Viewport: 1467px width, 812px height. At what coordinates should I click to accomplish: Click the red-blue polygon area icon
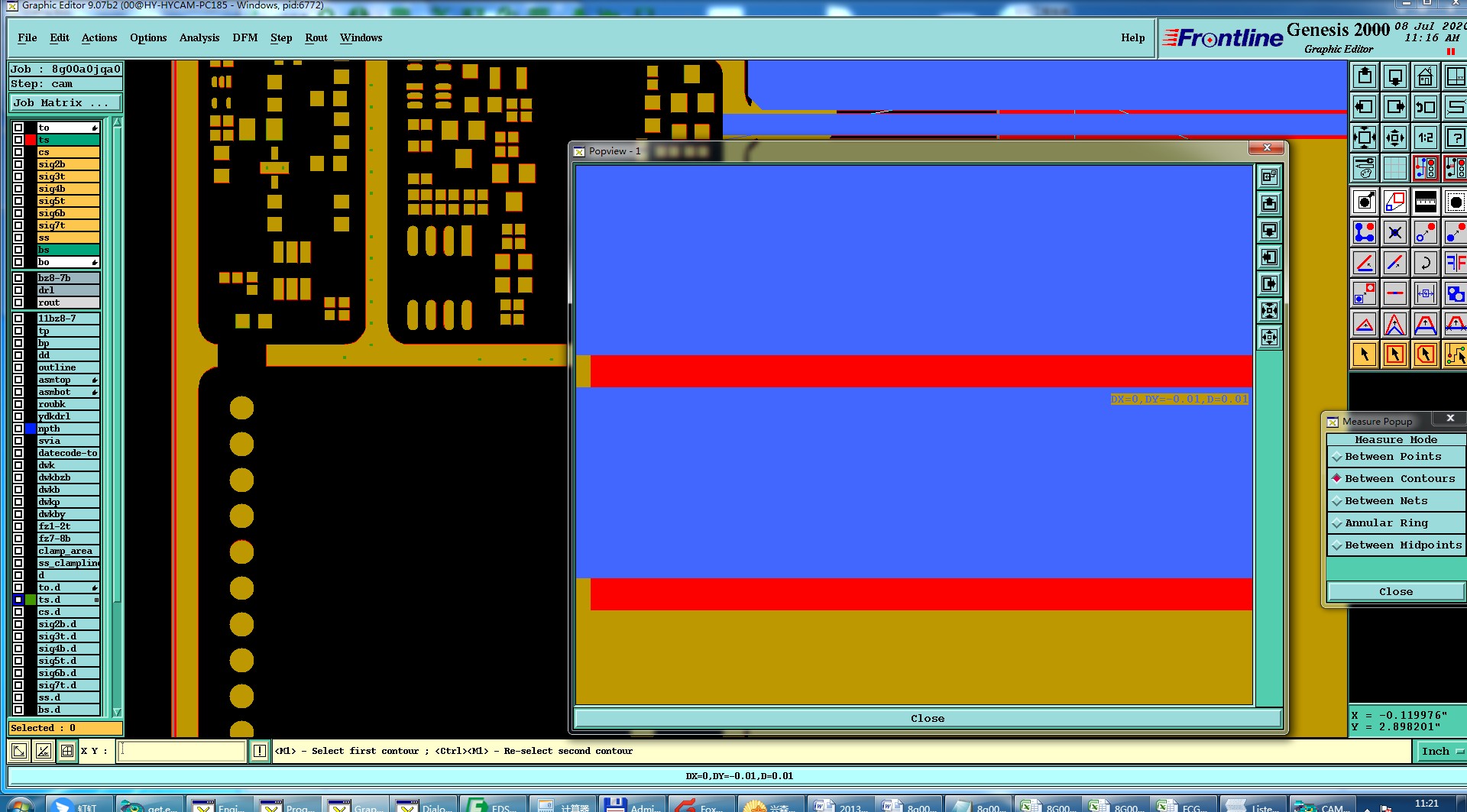coord(1395,202)
